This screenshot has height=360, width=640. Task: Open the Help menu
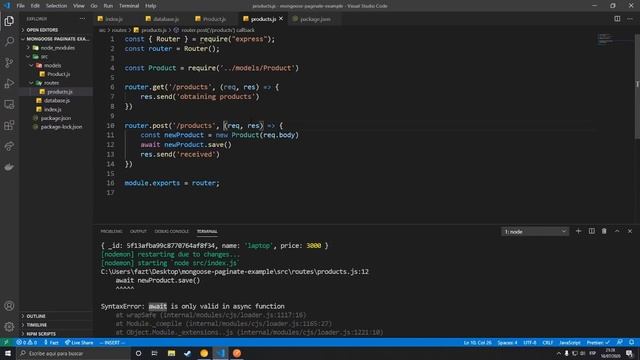[x=151, y=6]
